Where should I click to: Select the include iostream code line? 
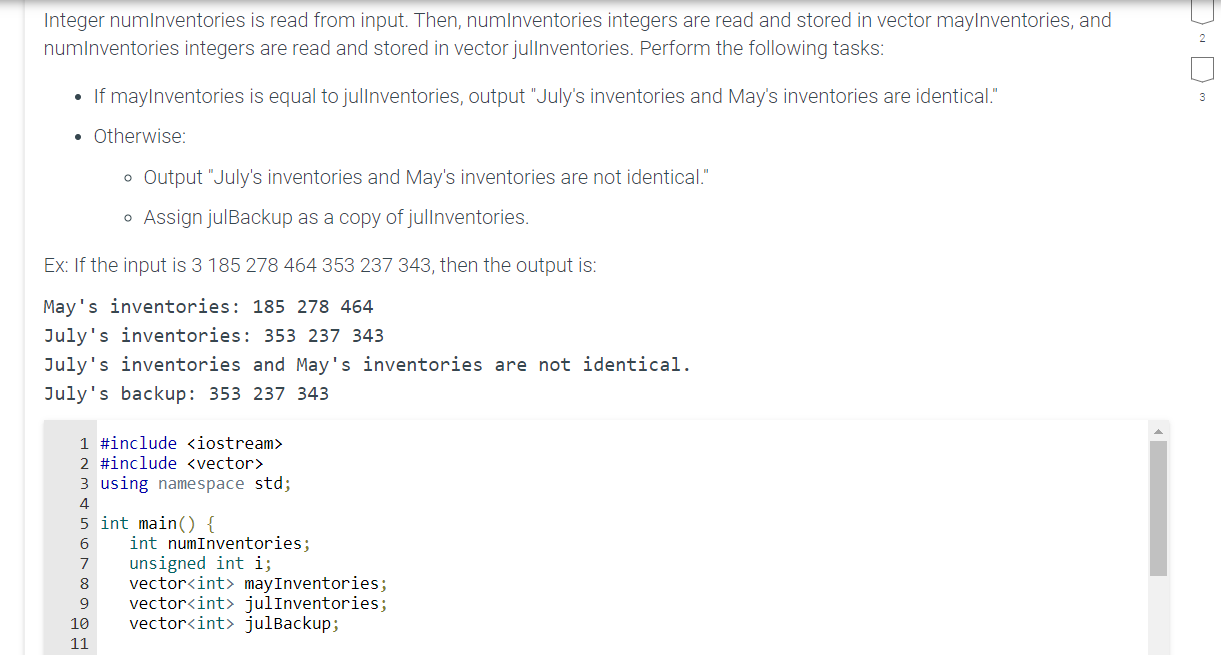click(x=190, y=443)
